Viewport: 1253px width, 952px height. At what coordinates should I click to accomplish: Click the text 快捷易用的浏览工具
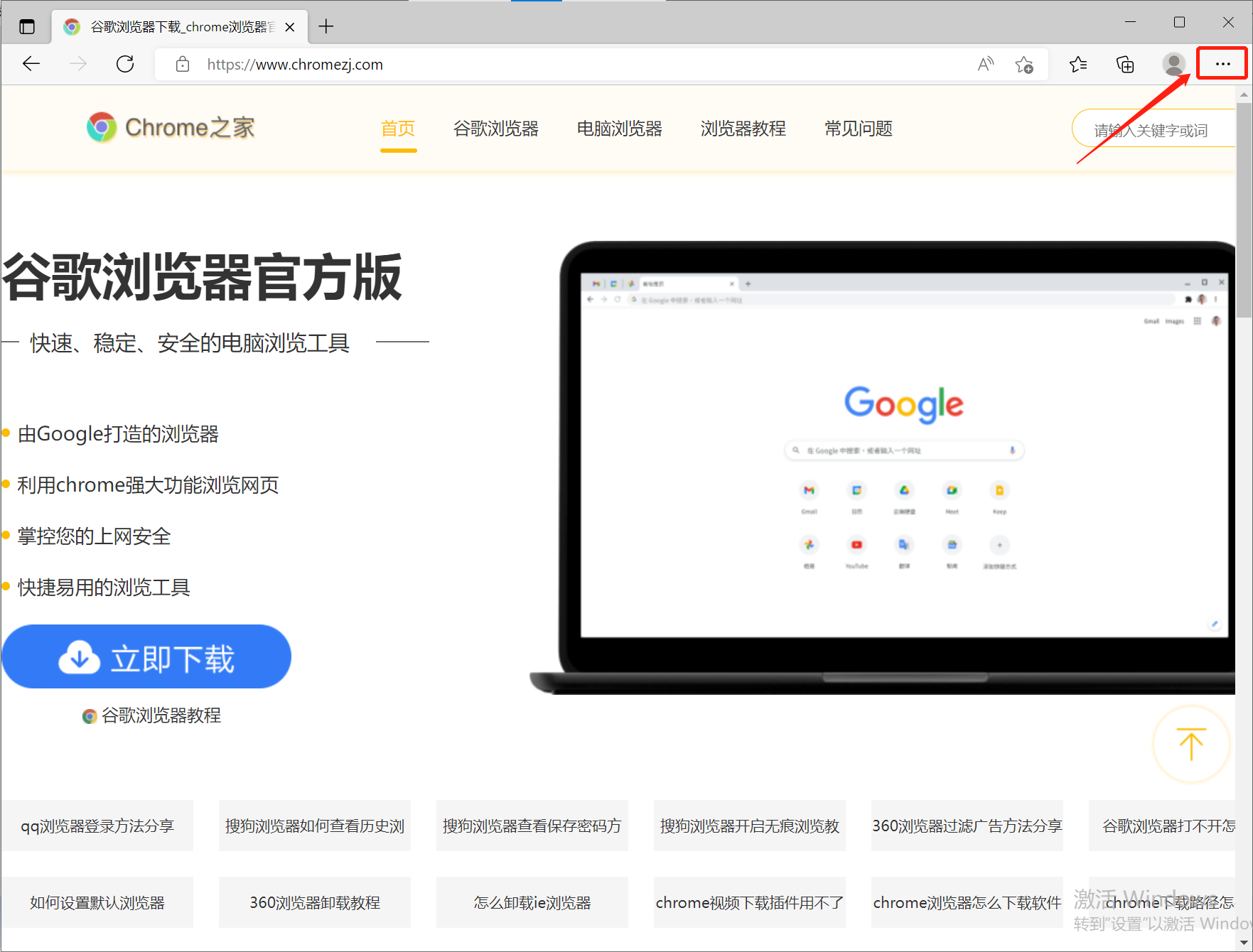point(104,587)
